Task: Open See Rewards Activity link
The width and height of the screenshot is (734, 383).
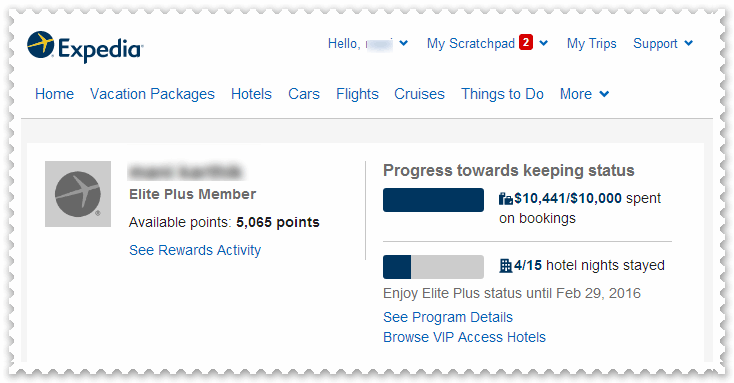Action: (x=195, y=250)
